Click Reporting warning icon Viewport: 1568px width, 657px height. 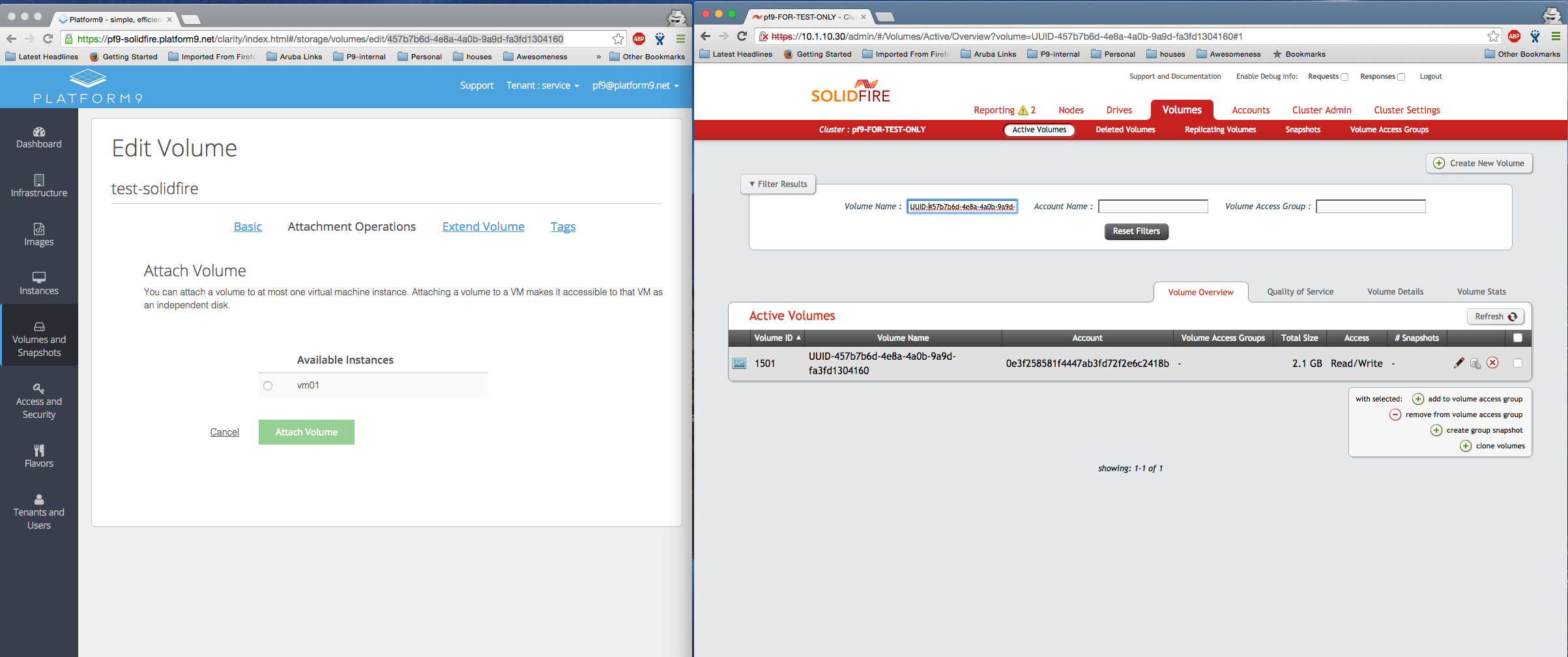[x=1023, y=110]
